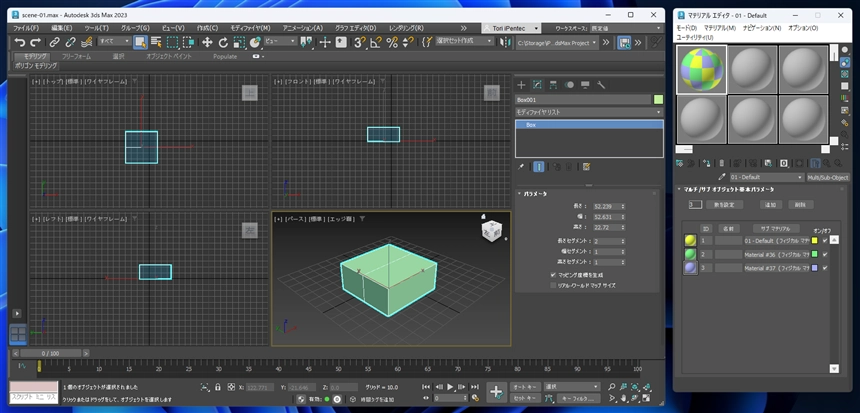Toggle the on/off checkbox for Material #37

pyautogui.click(x=825, y=268)
